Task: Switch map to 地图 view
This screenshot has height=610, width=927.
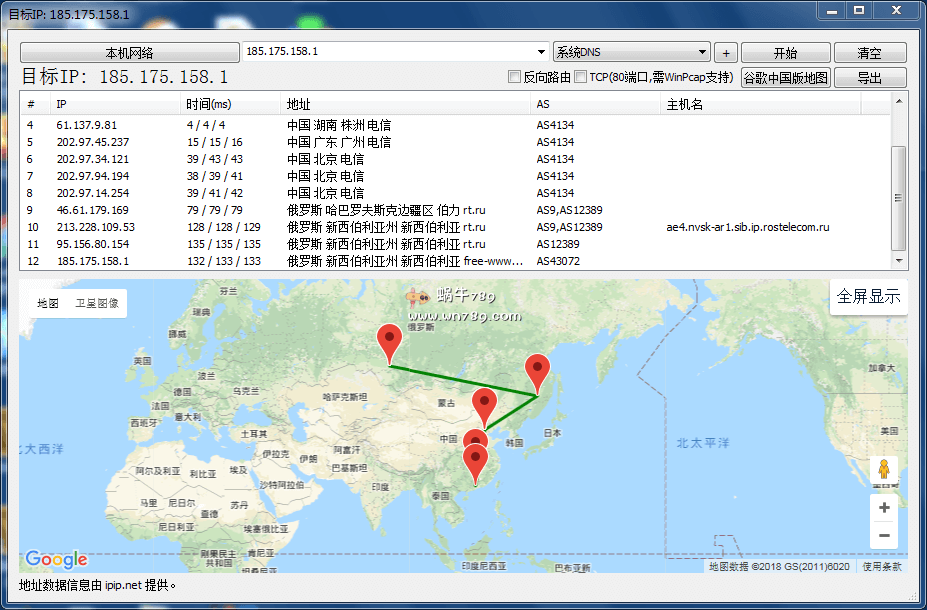Action: click(48, 303)
